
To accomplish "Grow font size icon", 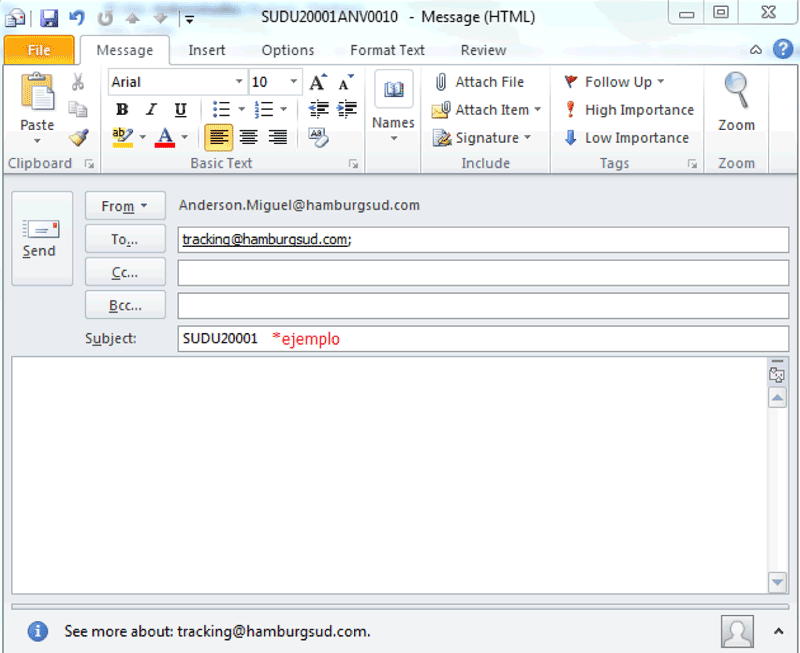I will (x=318, y=82).
